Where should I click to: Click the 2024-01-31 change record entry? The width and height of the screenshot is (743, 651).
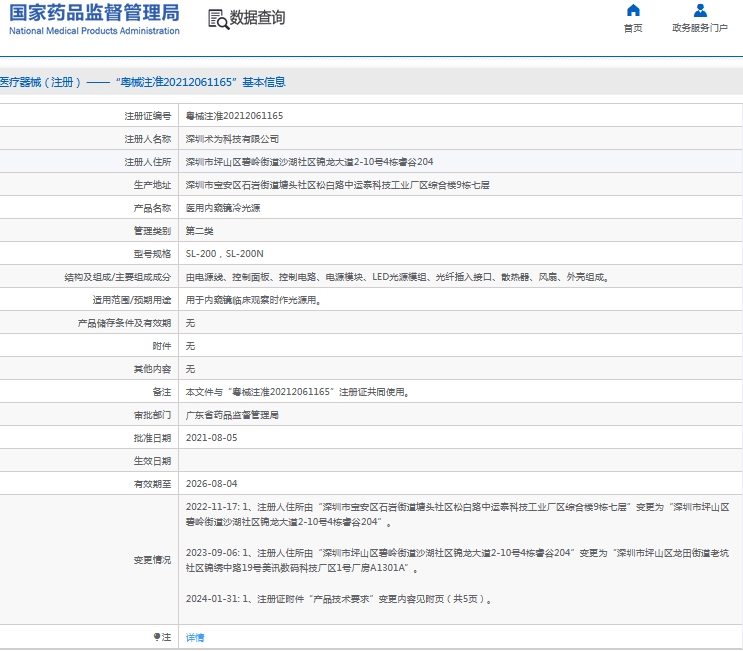[339, 599]
